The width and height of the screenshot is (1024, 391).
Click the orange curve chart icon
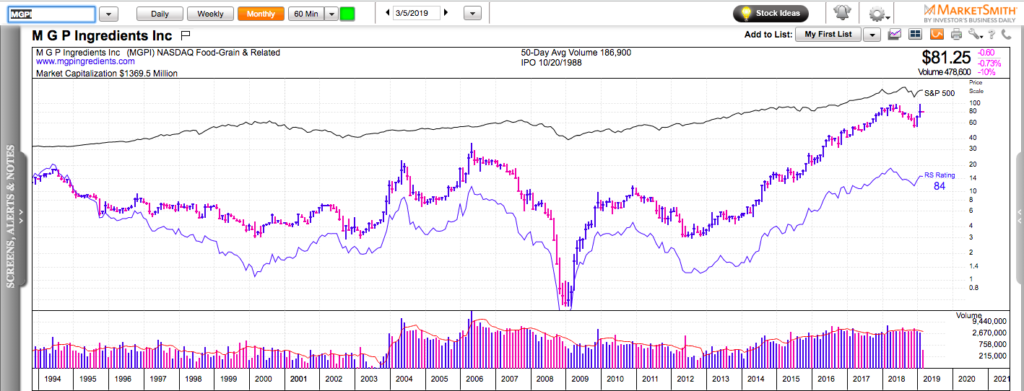(x=937, y=35)
